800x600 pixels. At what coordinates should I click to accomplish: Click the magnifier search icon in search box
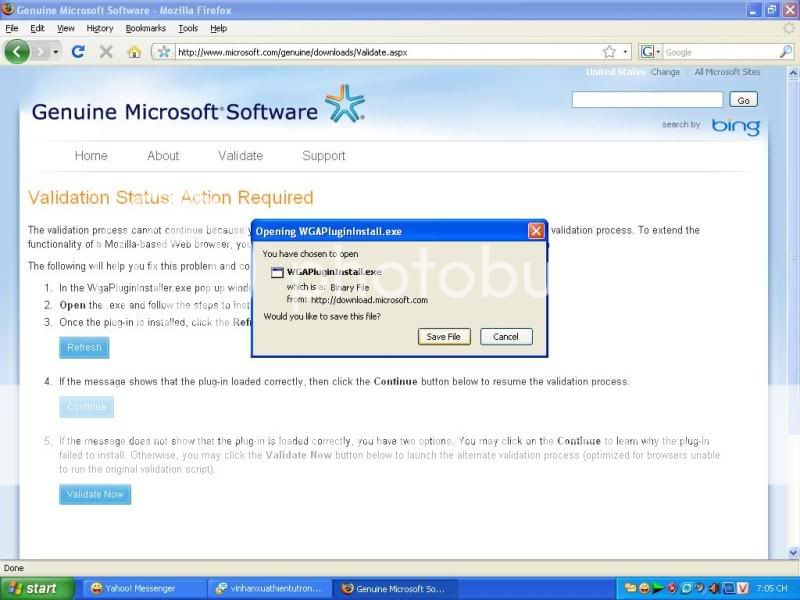786,52
